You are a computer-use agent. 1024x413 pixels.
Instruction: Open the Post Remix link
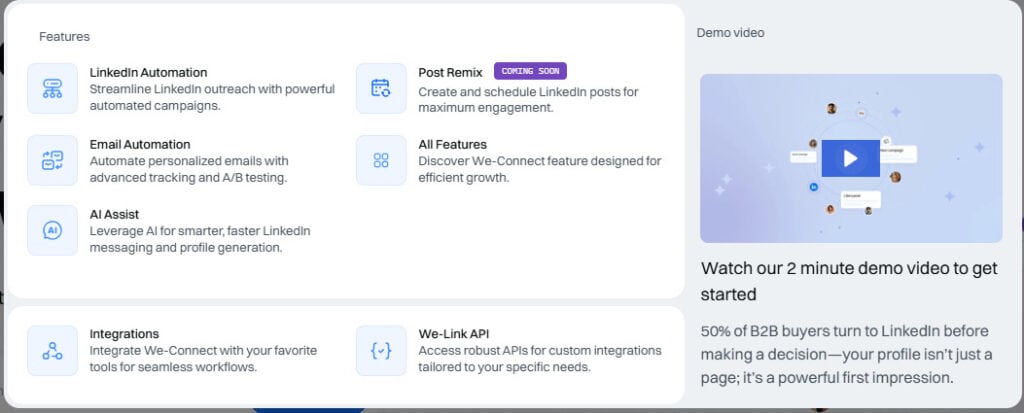450,73
